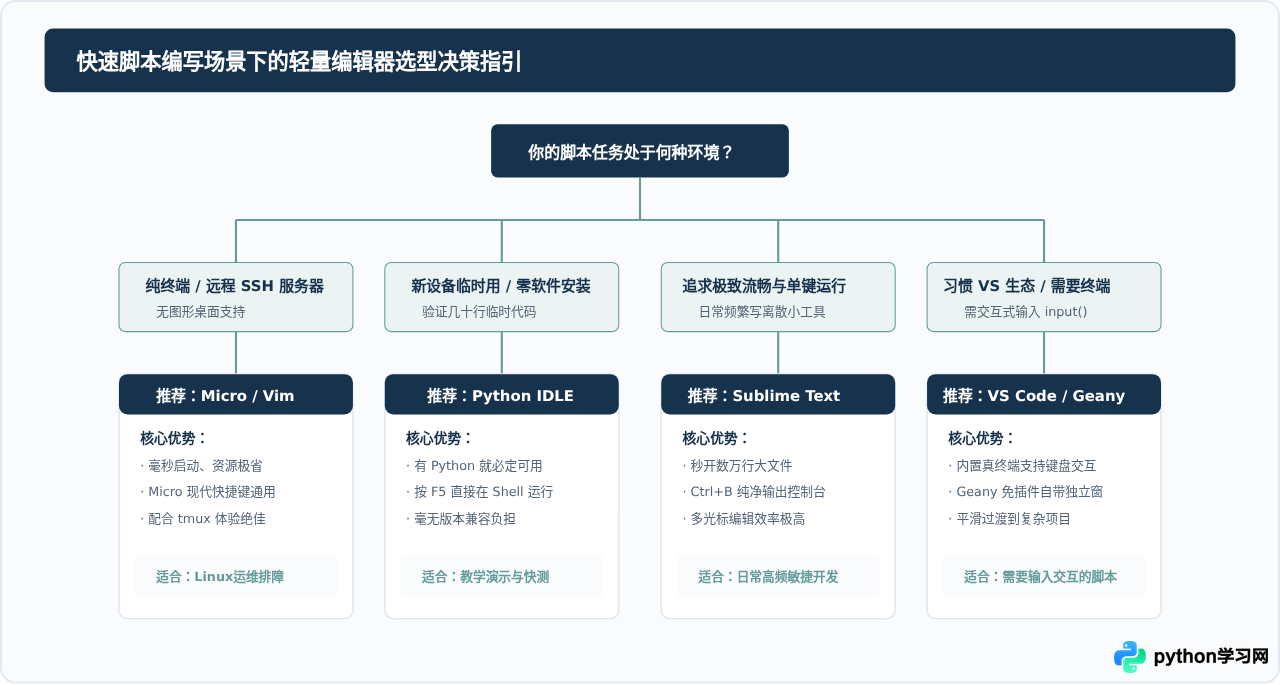
Task: Click the text '需交互式输入 input()'
Action: click(1026, 312)
